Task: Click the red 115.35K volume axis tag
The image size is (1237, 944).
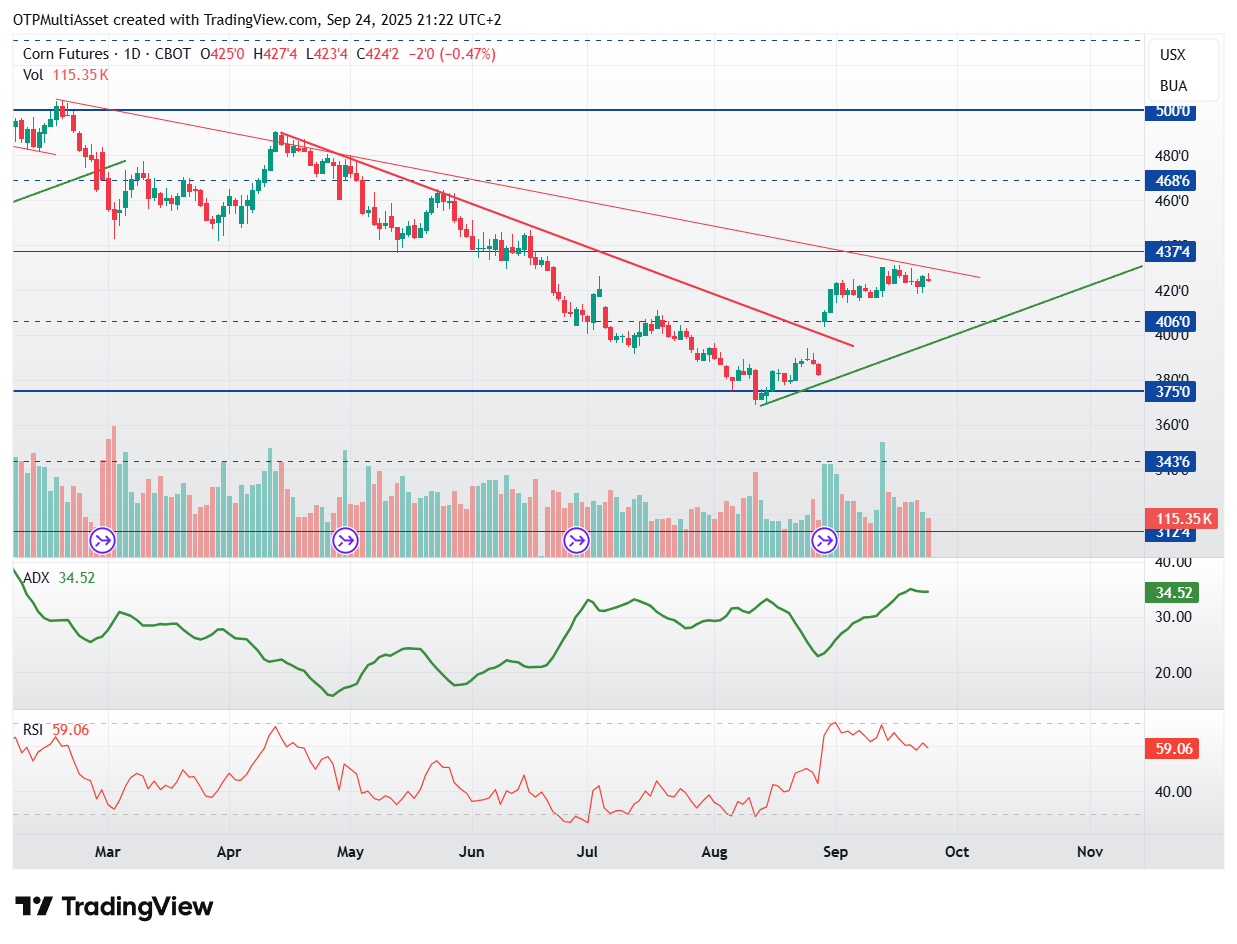Action: (1181, 518)
